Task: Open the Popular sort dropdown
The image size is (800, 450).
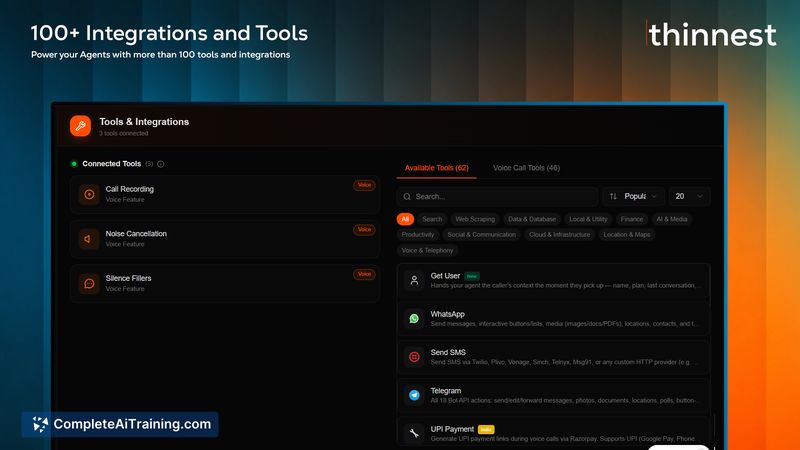Action: coord(634,196)
